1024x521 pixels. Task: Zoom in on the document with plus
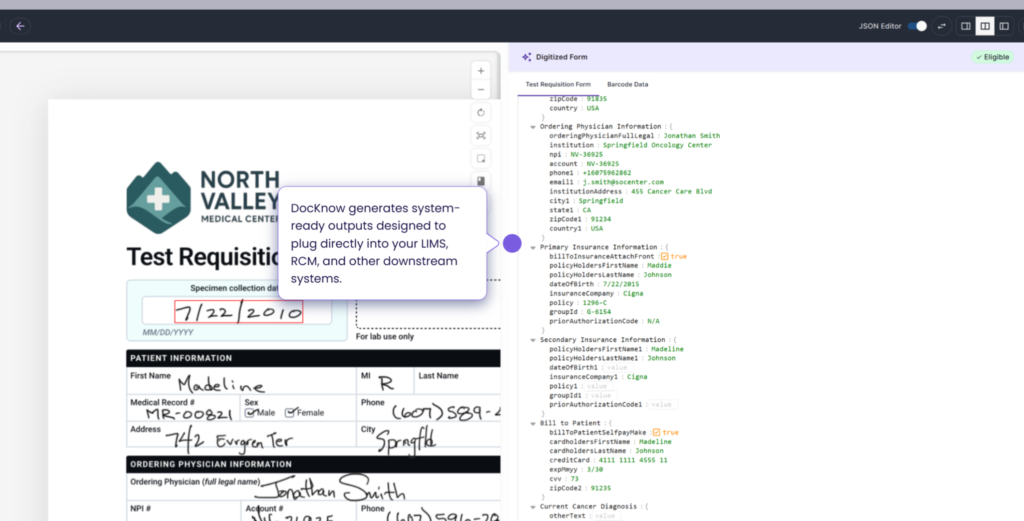[481, 71]
